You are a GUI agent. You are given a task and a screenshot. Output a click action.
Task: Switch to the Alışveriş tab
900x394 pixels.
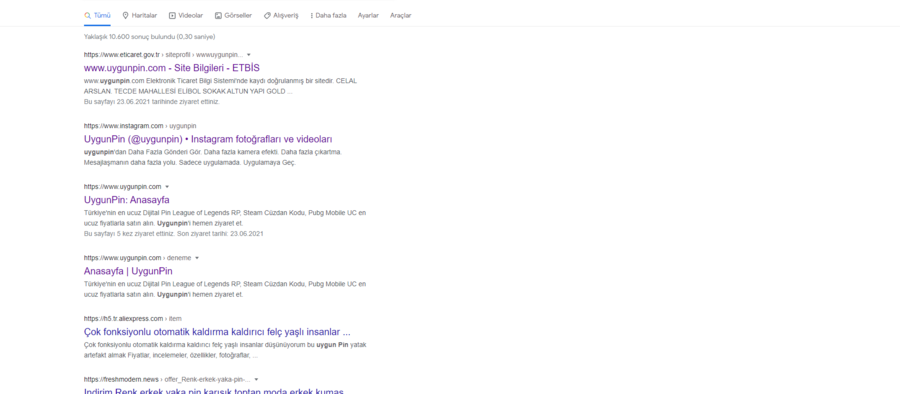coord(281,16)
